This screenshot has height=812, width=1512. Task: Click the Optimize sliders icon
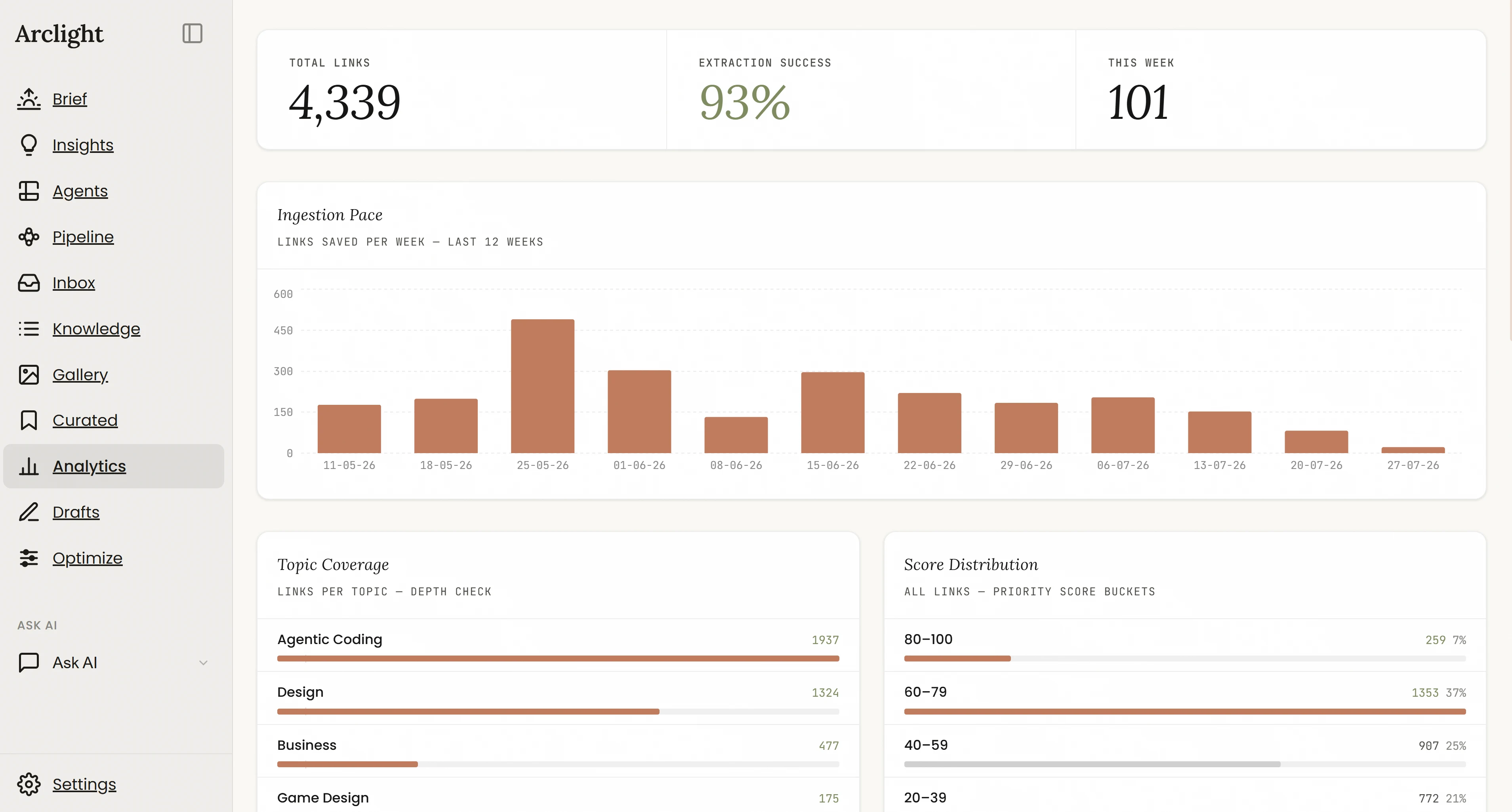tap(29, 558)
